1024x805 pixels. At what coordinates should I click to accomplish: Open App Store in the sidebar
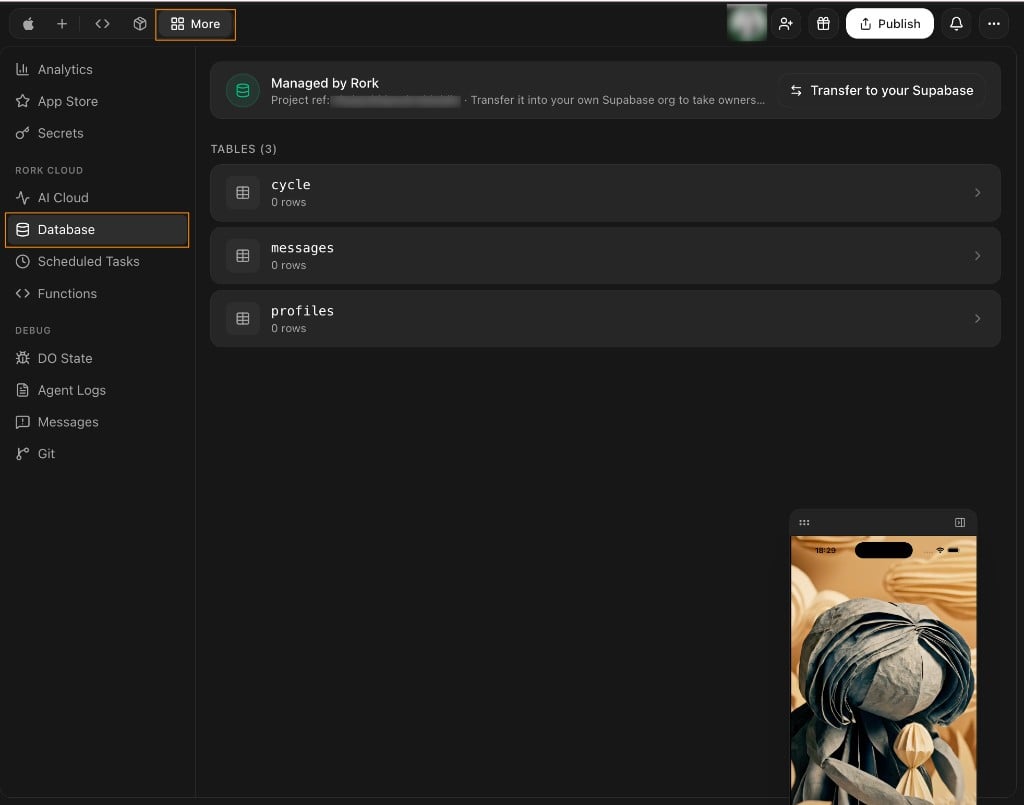[x=97, y=101]
